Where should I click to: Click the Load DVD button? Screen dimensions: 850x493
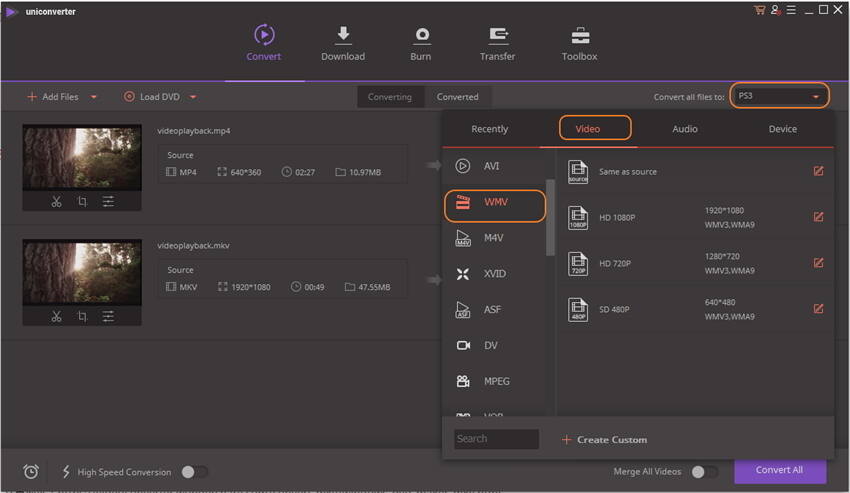pos(152,97)
